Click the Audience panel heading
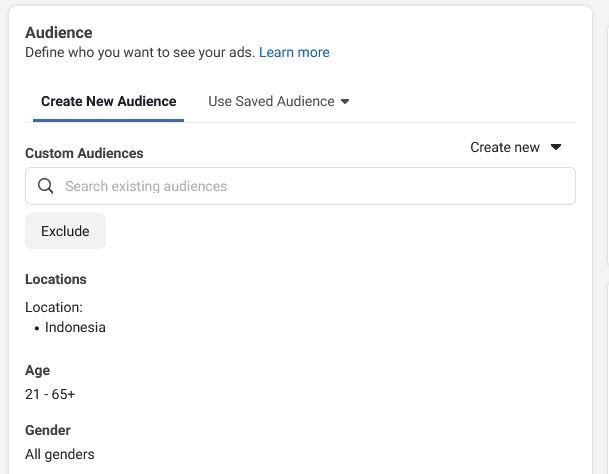This screenshot has height=474, width=609. click(59, 33)
